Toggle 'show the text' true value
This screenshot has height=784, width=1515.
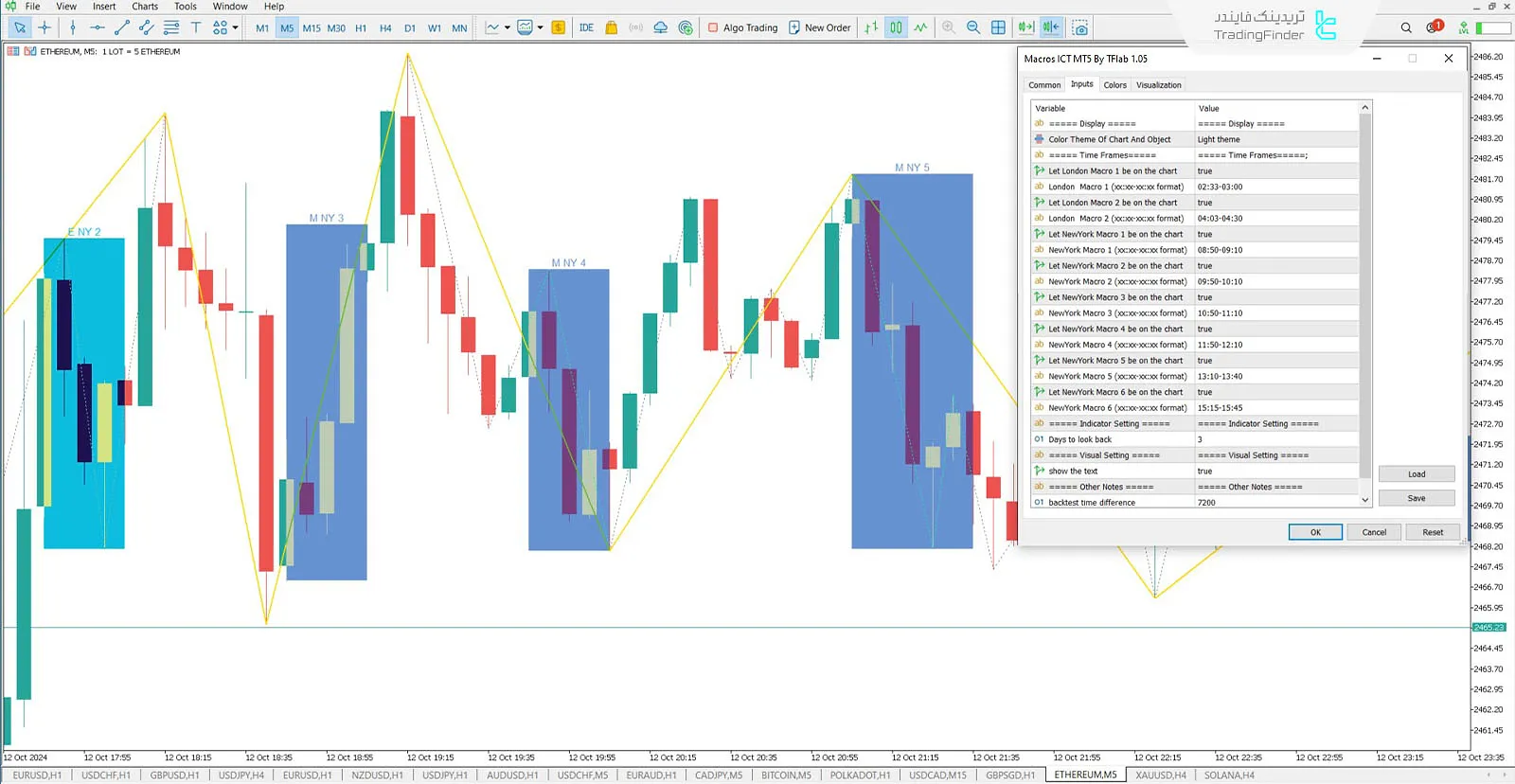click(1274, 471)
